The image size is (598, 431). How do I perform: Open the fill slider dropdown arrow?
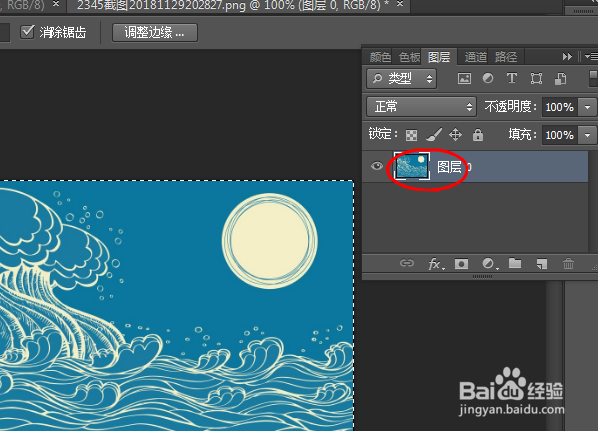[587, 135]
